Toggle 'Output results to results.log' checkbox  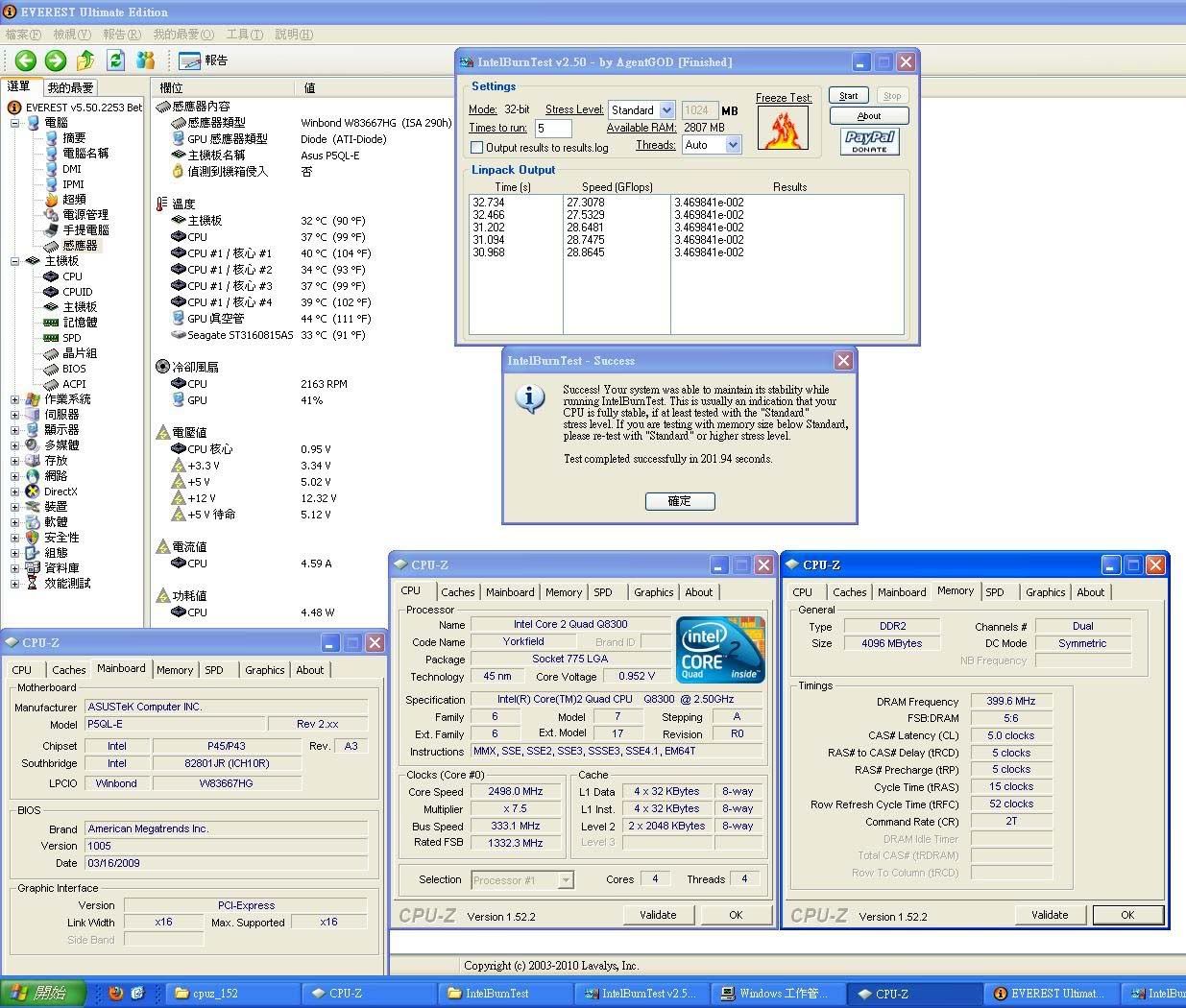(x=476, y=148)
